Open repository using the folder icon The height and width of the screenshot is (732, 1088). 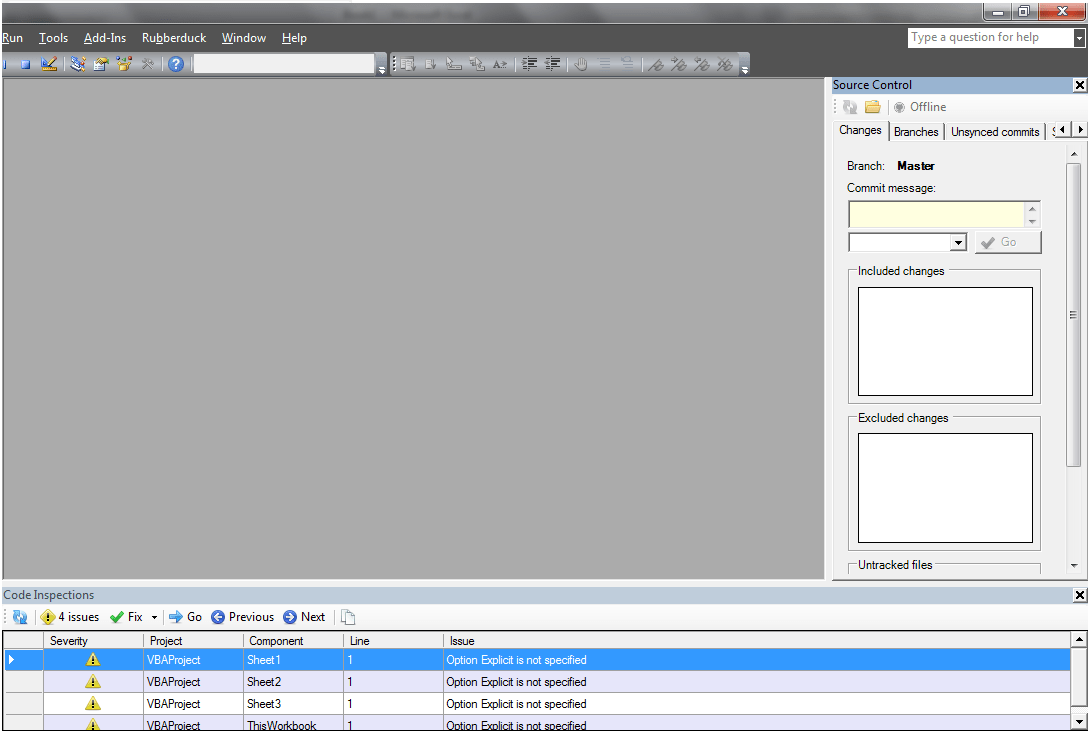click(x=873, y=107)
